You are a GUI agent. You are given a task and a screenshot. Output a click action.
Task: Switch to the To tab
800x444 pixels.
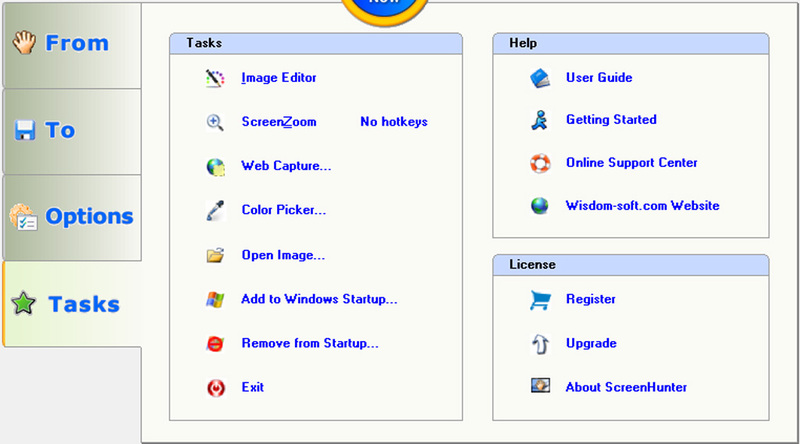(x=72, y=132)
